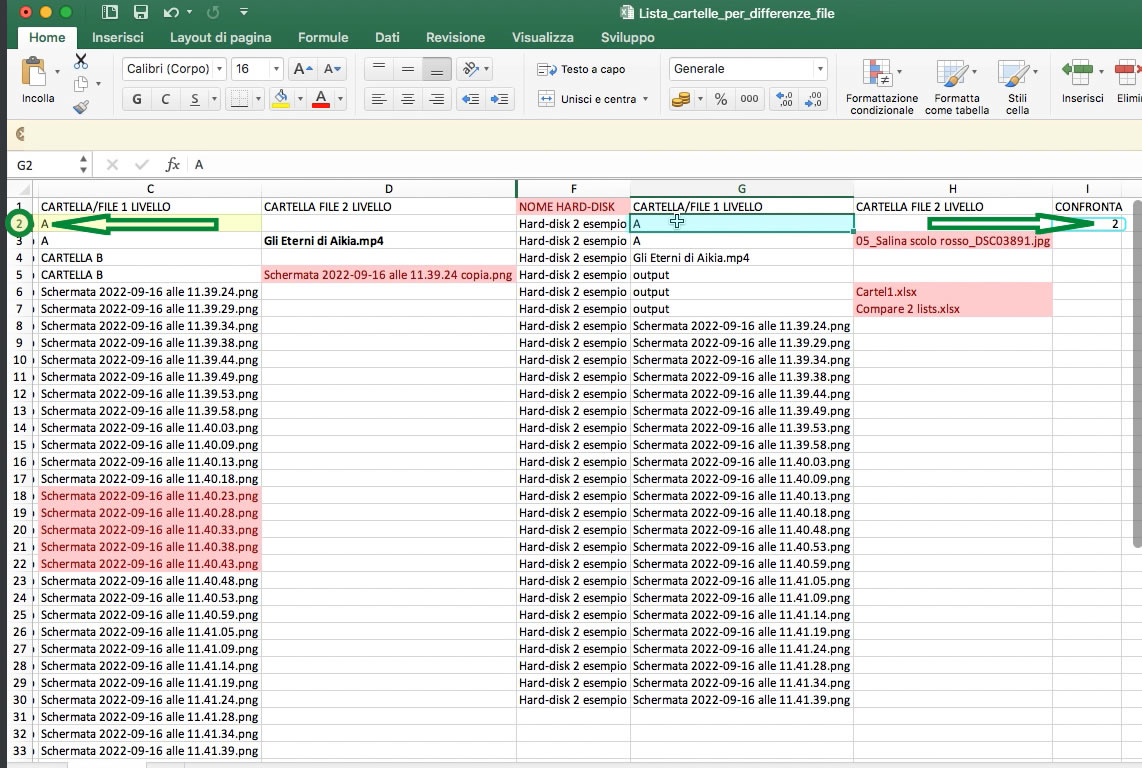Viewport: 1142px width, 768px height.
Task: Toggle underline with the S button
Action: point(194,99)
